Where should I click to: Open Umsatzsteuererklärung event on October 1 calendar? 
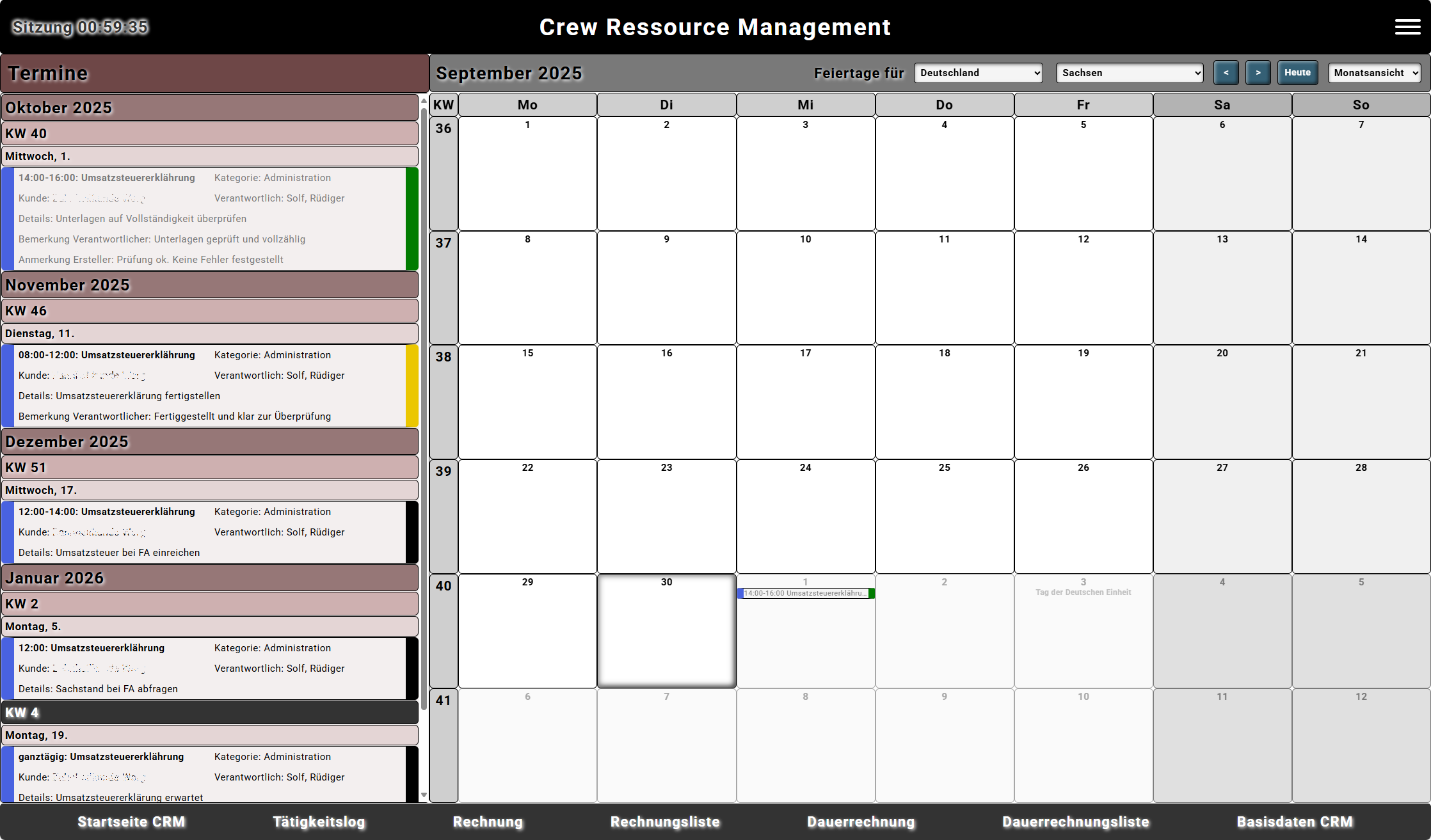click(x=804, y=594)
